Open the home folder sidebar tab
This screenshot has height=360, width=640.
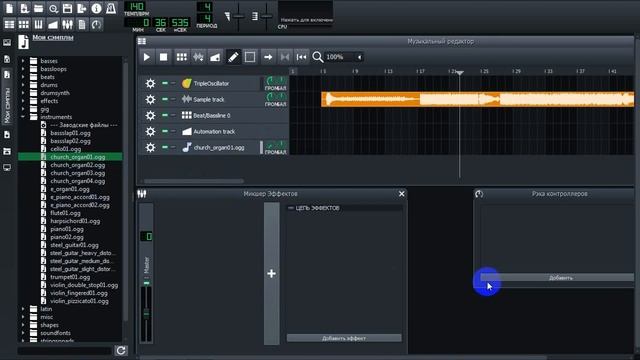pyautogui.click(x=7, y=151)
